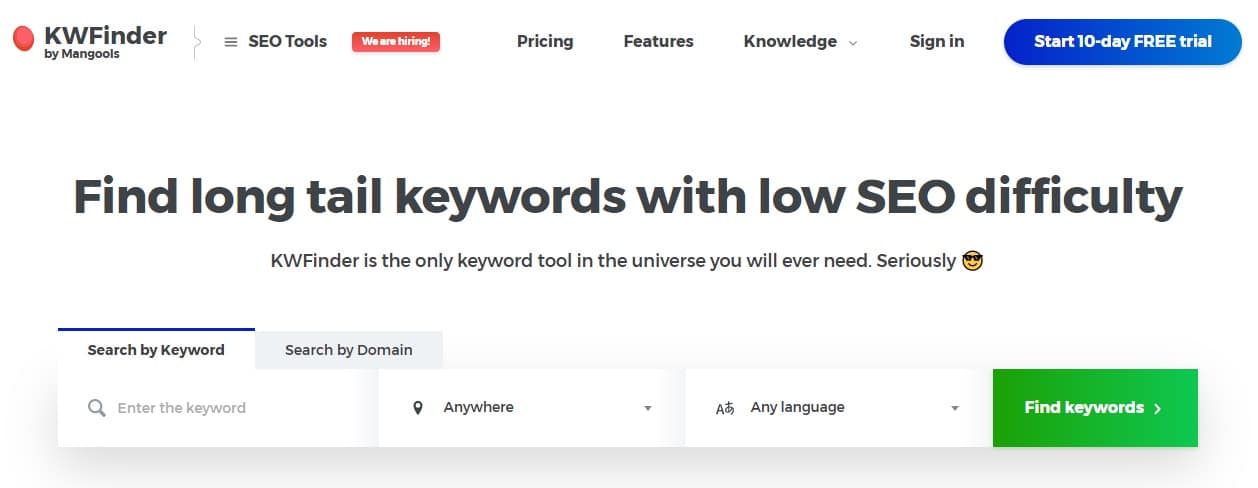Viewport: 1258px width, 488px height.
Task: Switch to Search by Keyword tab
Action: [x=156, y=350]
